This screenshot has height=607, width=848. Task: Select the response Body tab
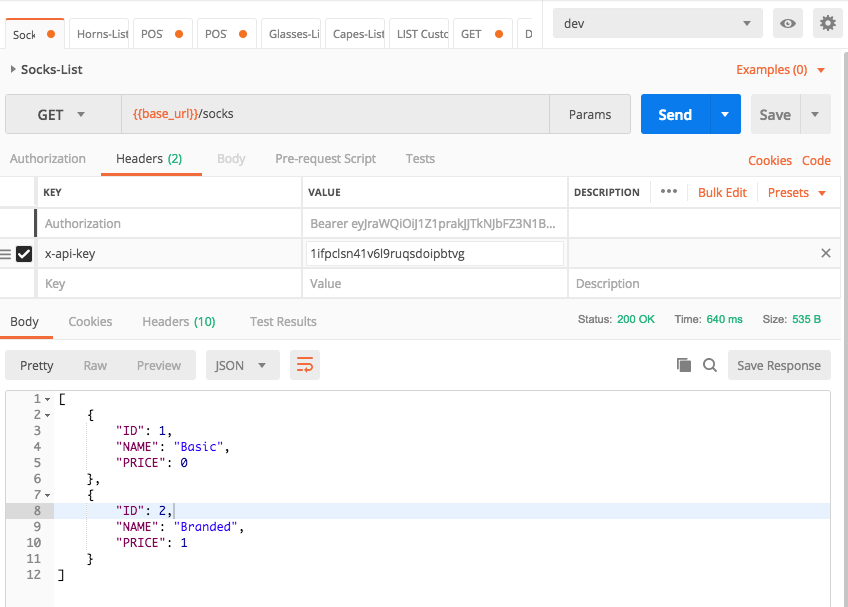tap(24, 321)
